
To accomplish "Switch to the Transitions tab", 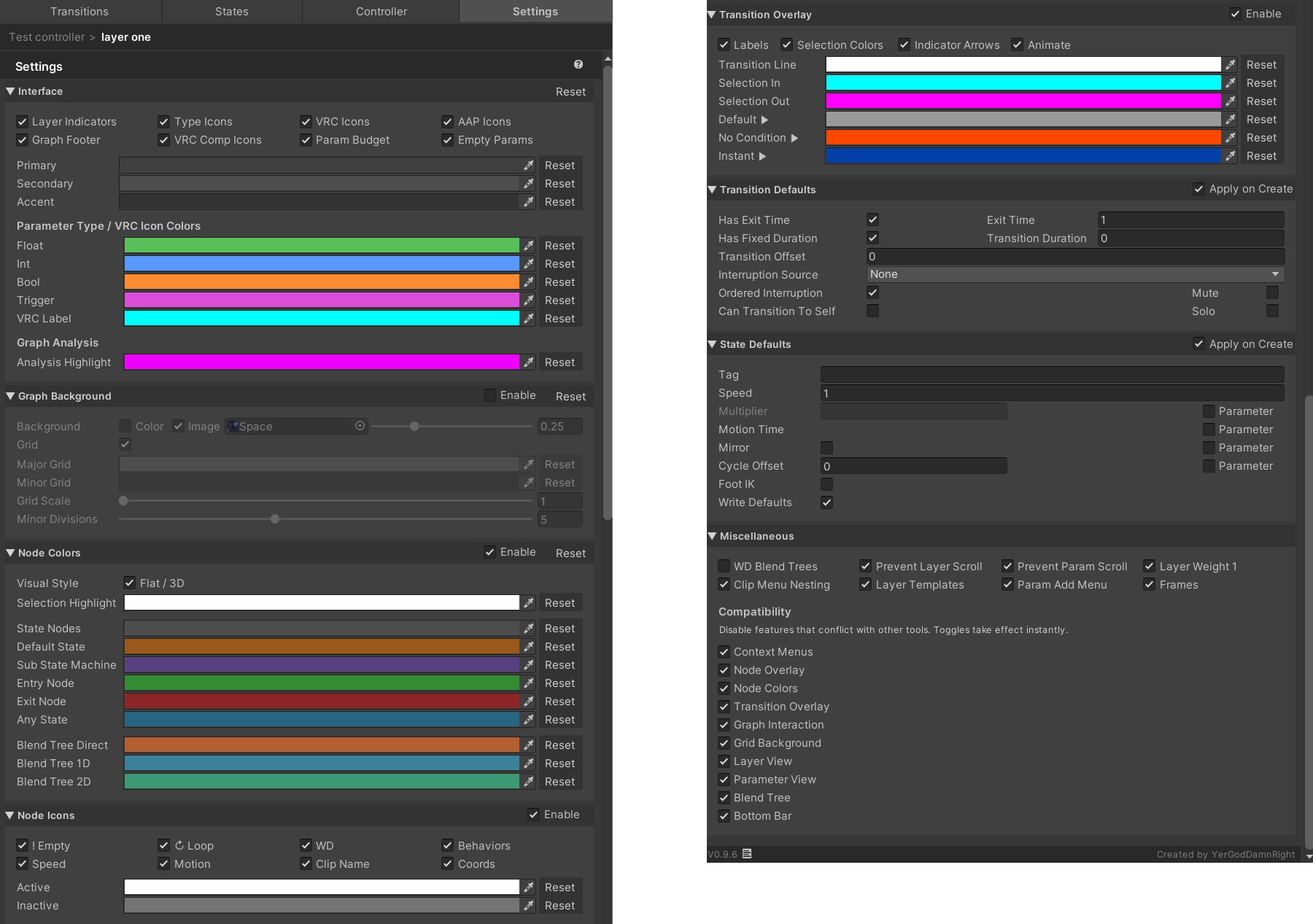I will 80,12.
